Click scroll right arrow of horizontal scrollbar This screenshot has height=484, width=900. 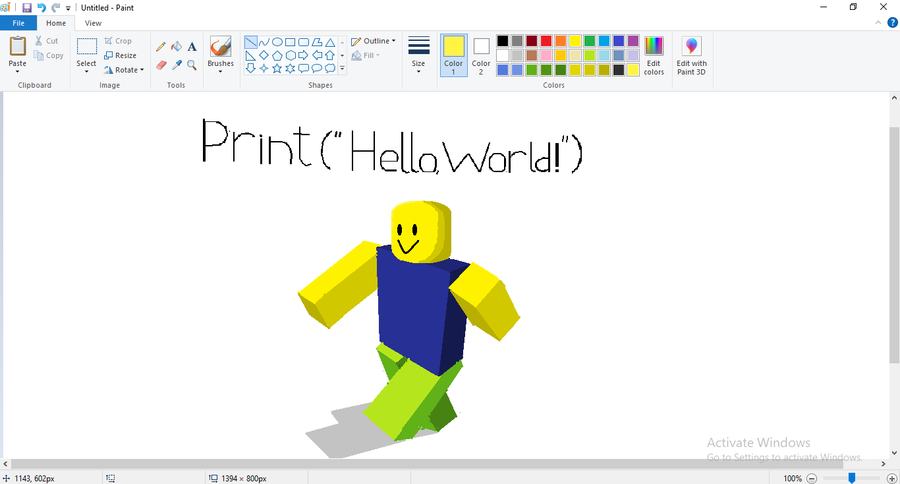pos(884,463)
